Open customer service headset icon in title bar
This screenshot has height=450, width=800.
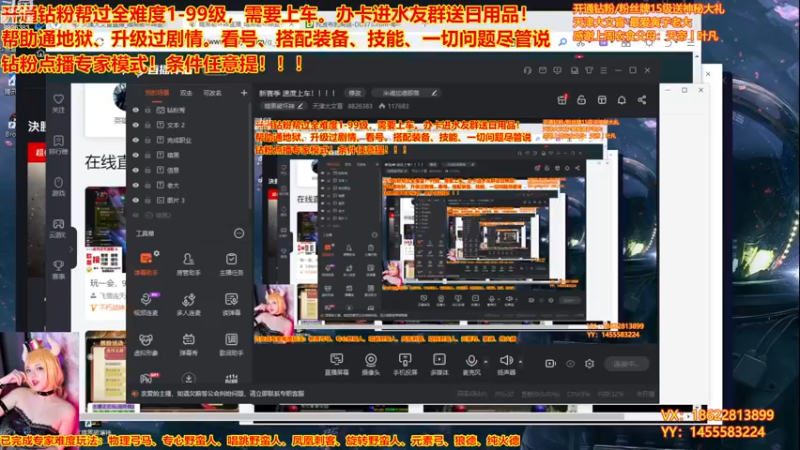click(x=528, y=70)
